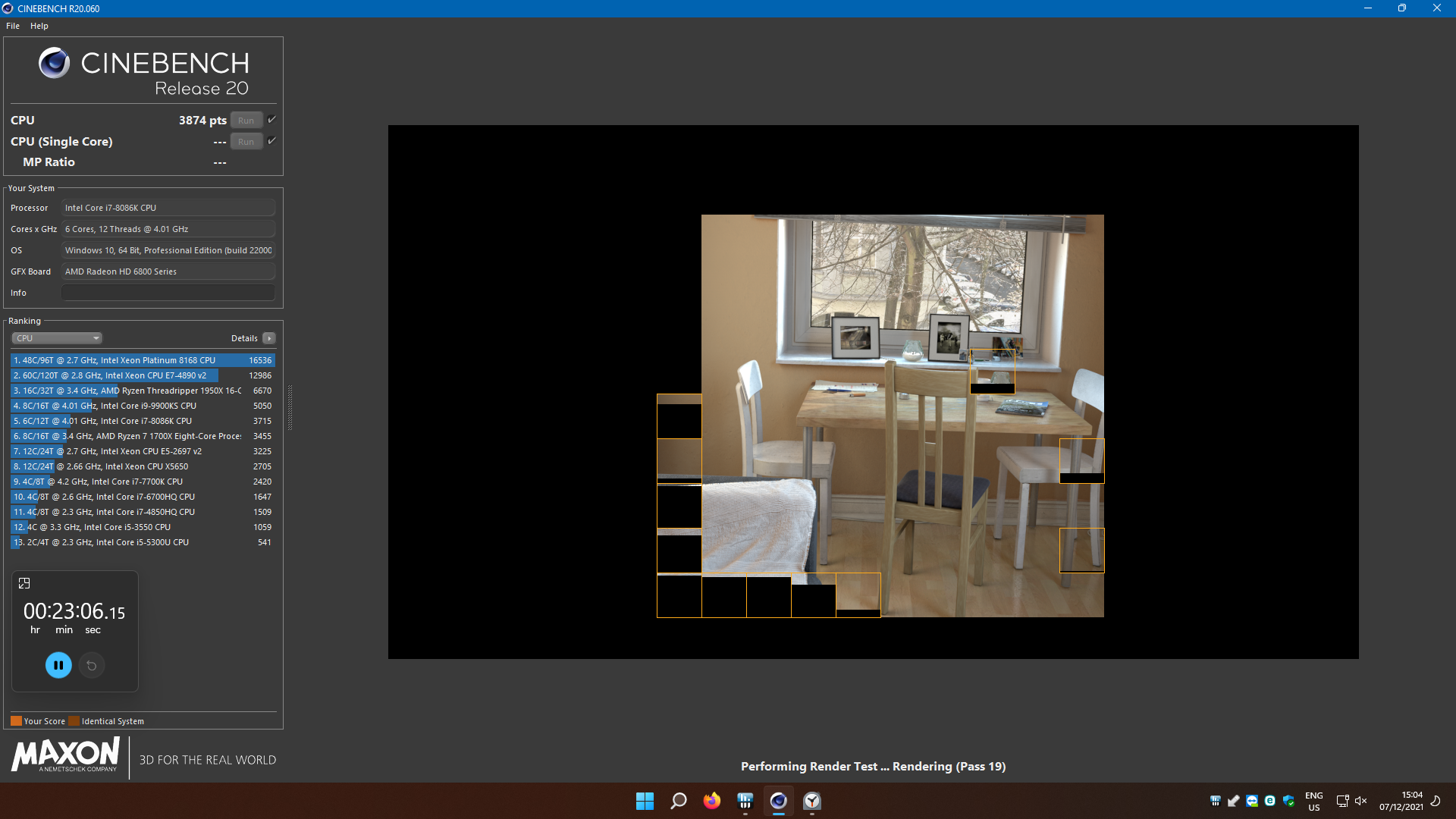Screen dimensions: 1456x819
Task: Click the GFX Board field AMD Radeon
Action: pyautogui.click(x=168, y=271)
